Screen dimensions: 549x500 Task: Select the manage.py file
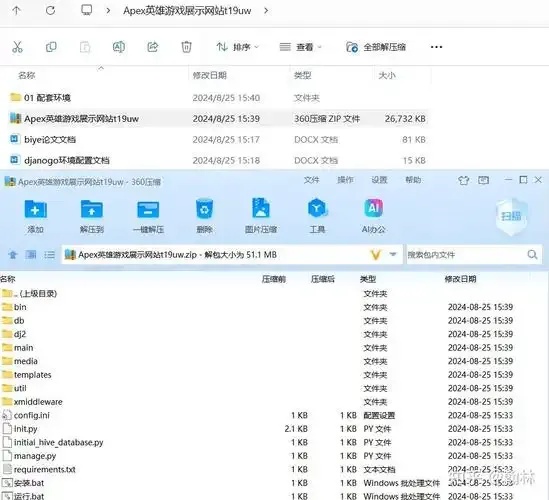click(29, 456)
